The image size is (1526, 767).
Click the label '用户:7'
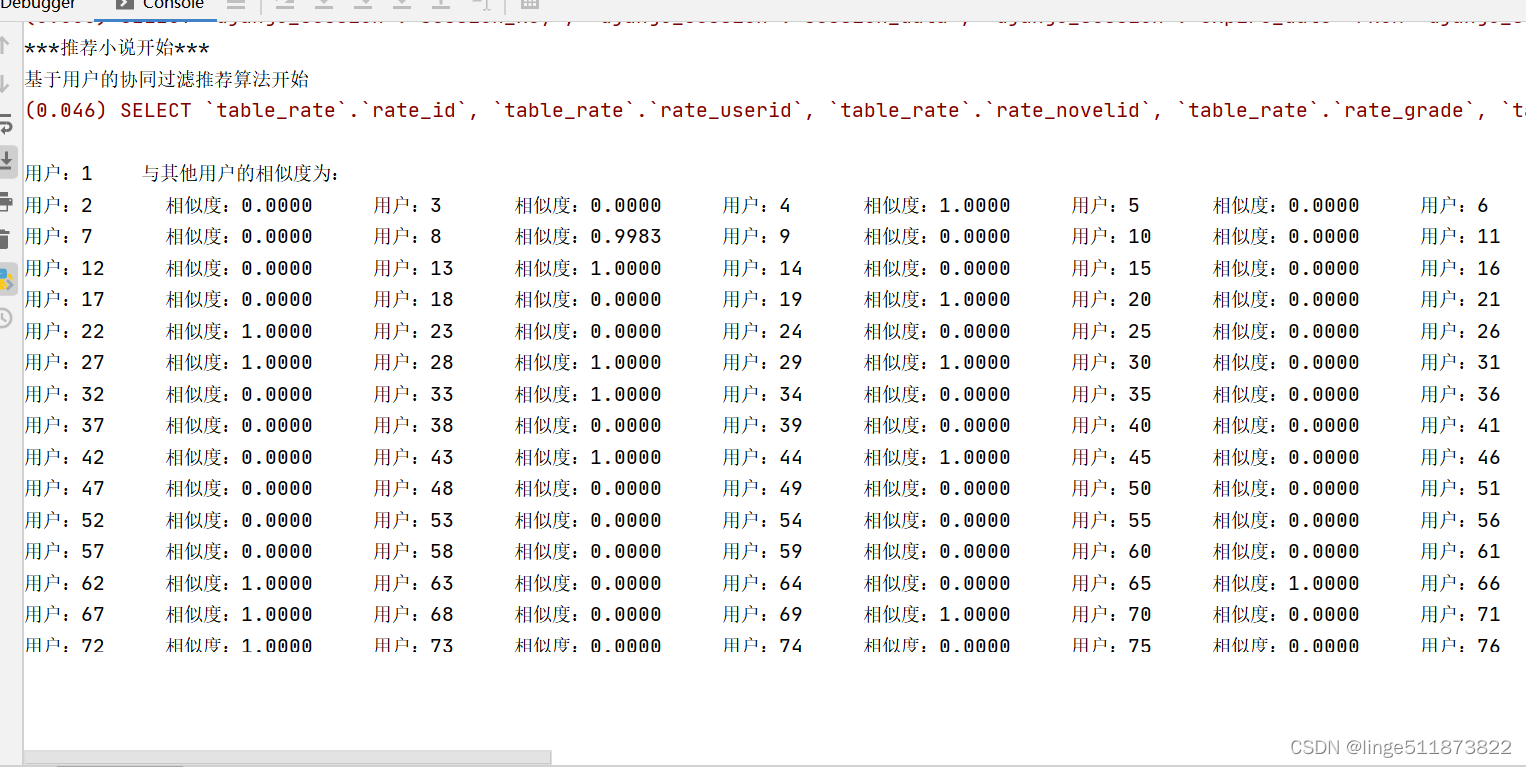58,237
